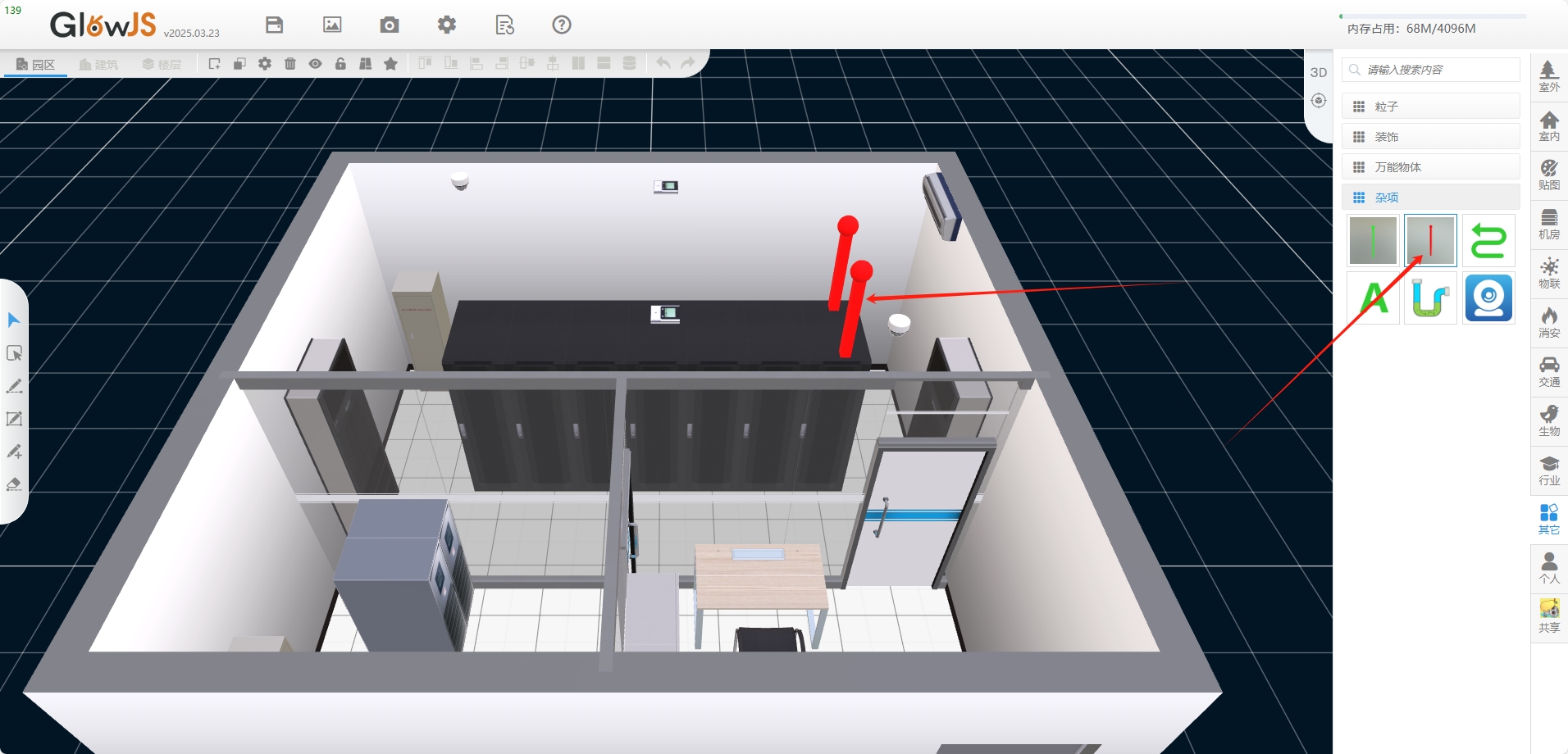
Task: Toggle the 3D view button
Action: 1319,72
